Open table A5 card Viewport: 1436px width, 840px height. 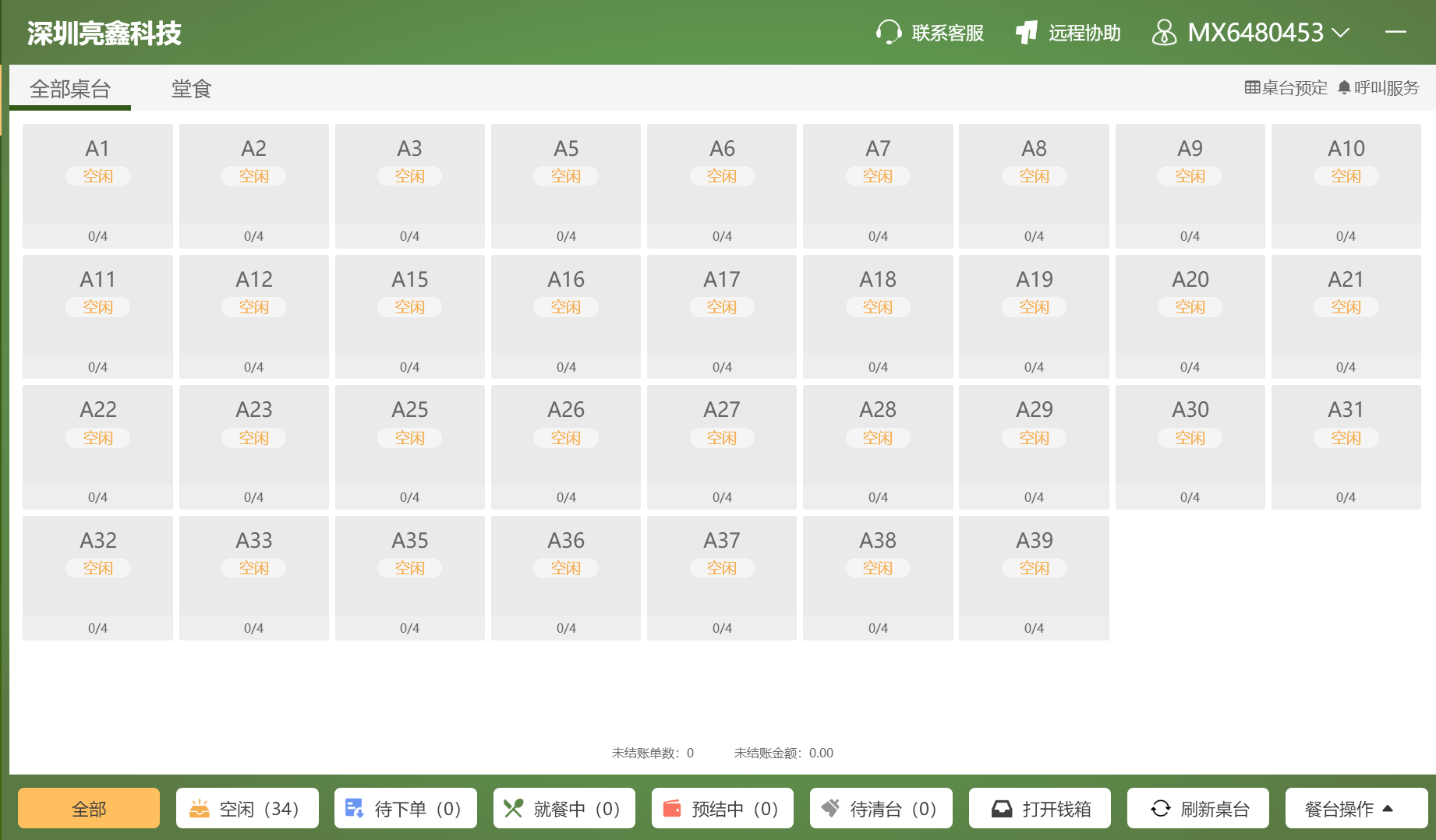click(x=566, y=186)
